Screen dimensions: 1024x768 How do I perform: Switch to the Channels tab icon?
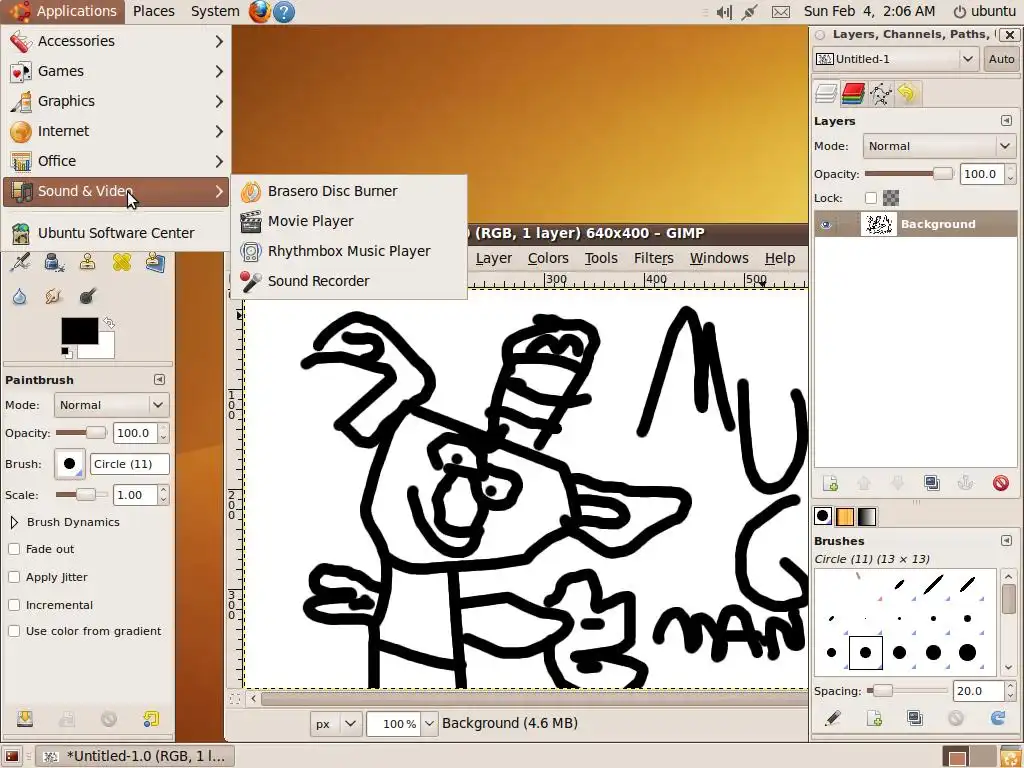[x=853, y=93]
